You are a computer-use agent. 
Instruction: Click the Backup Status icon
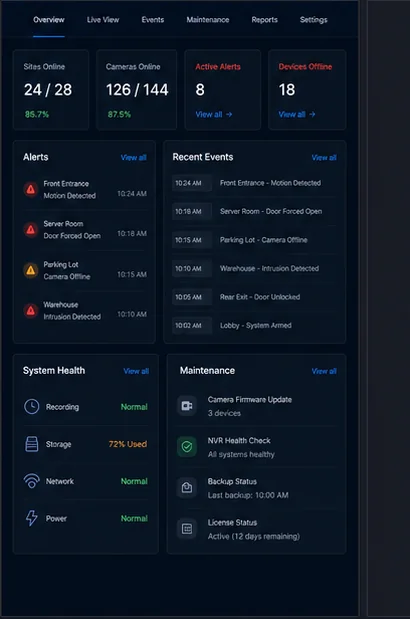click(187, 488)
